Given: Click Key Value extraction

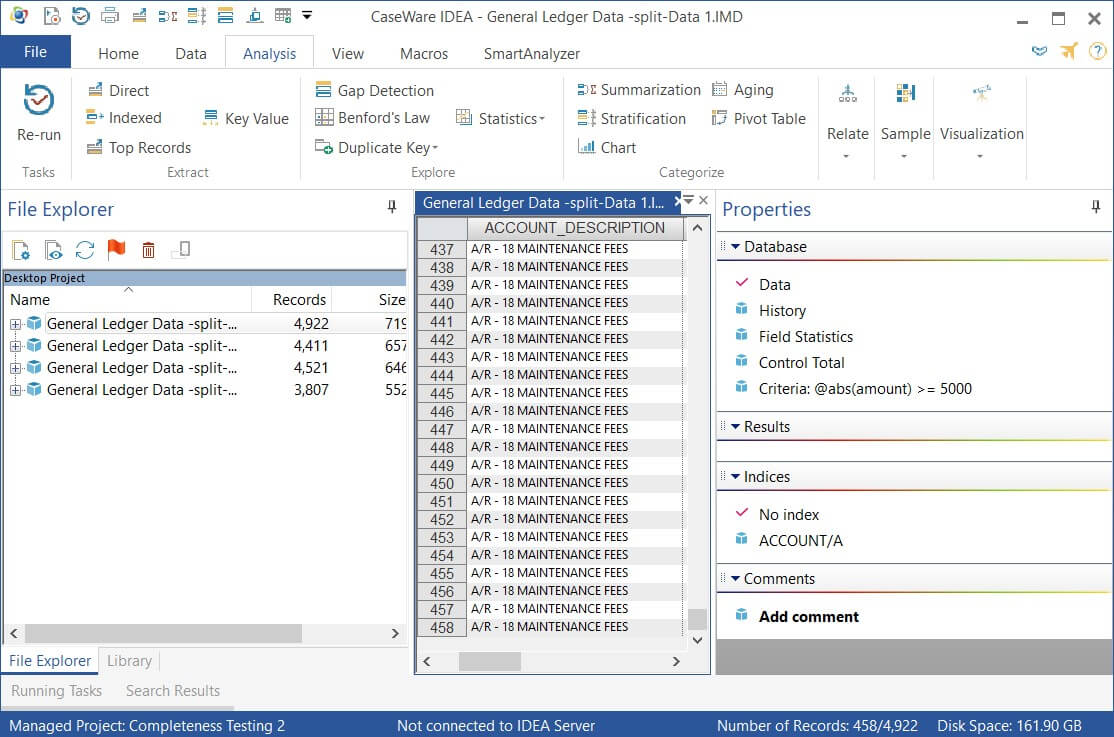Looking at the screenshot, I should 246,119.
